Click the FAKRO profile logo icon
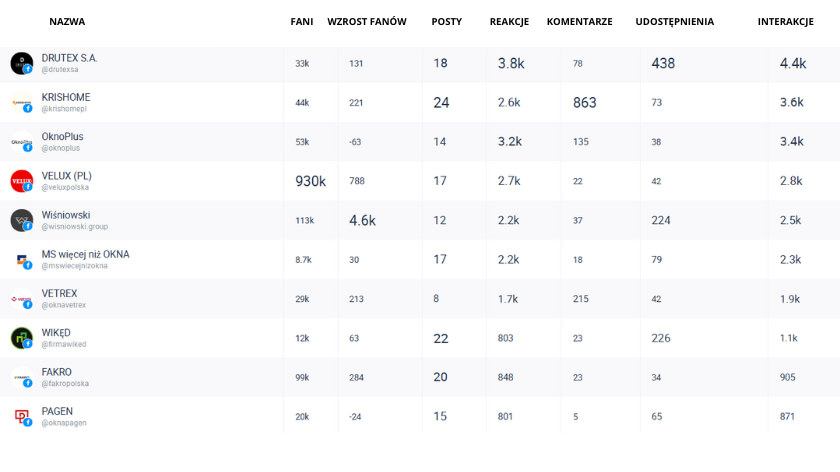840x472 pixels. [x=21, y=378]
